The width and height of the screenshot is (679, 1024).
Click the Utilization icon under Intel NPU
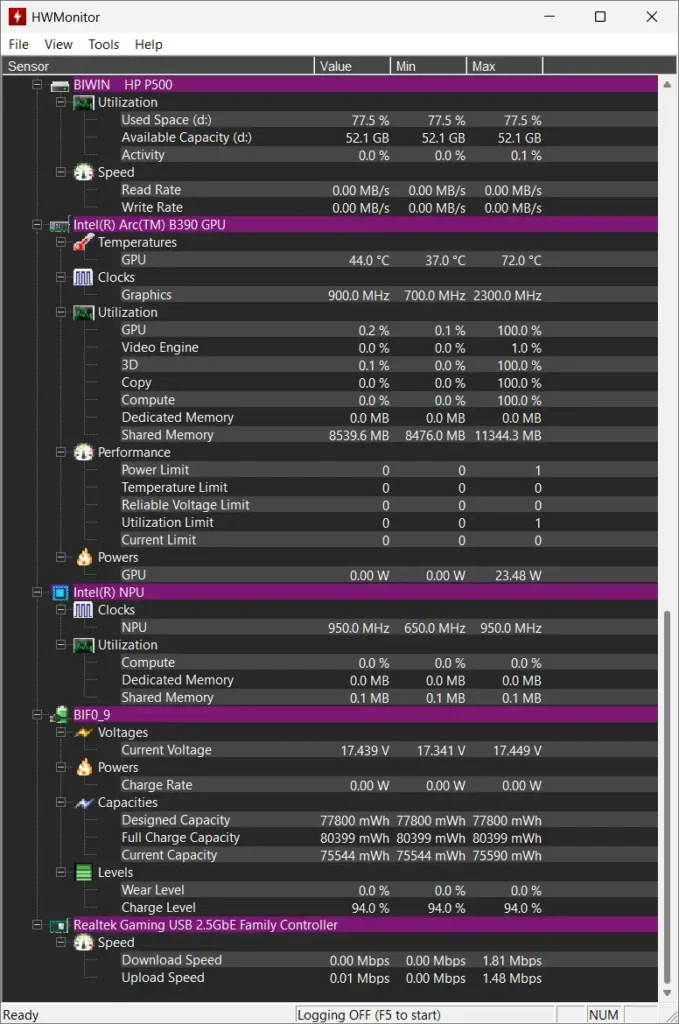84,645
